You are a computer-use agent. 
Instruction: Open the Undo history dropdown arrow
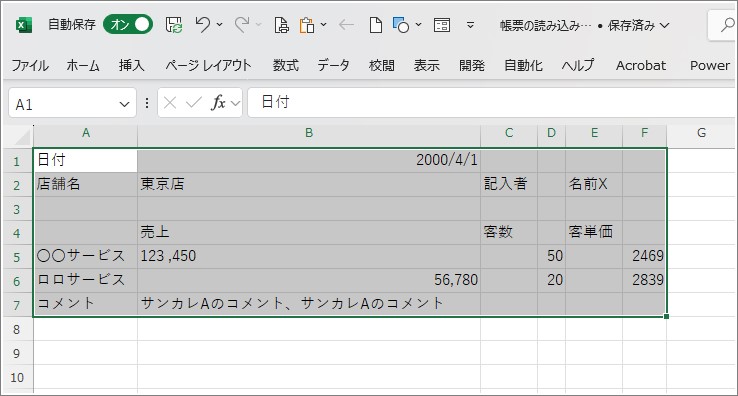click(219, 24)
